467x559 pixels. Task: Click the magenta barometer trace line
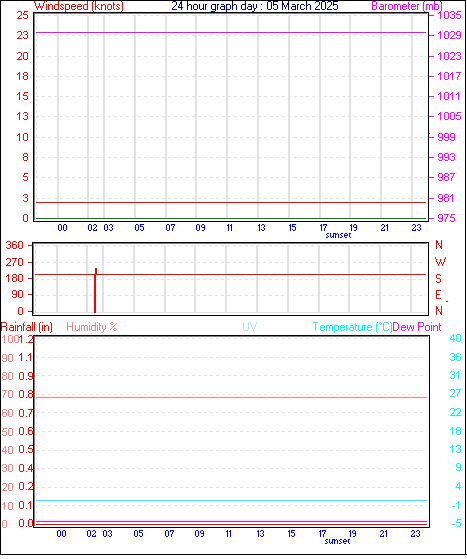[x=231, y=33]
